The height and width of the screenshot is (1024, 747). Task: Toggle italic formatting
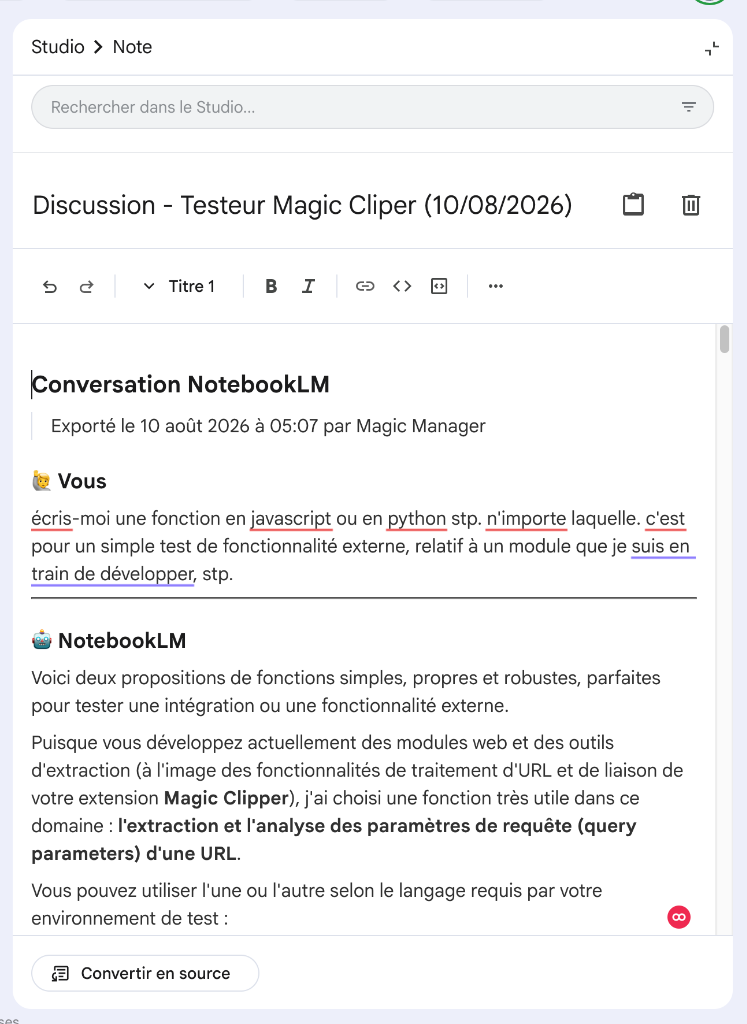(x=308, y=287)
